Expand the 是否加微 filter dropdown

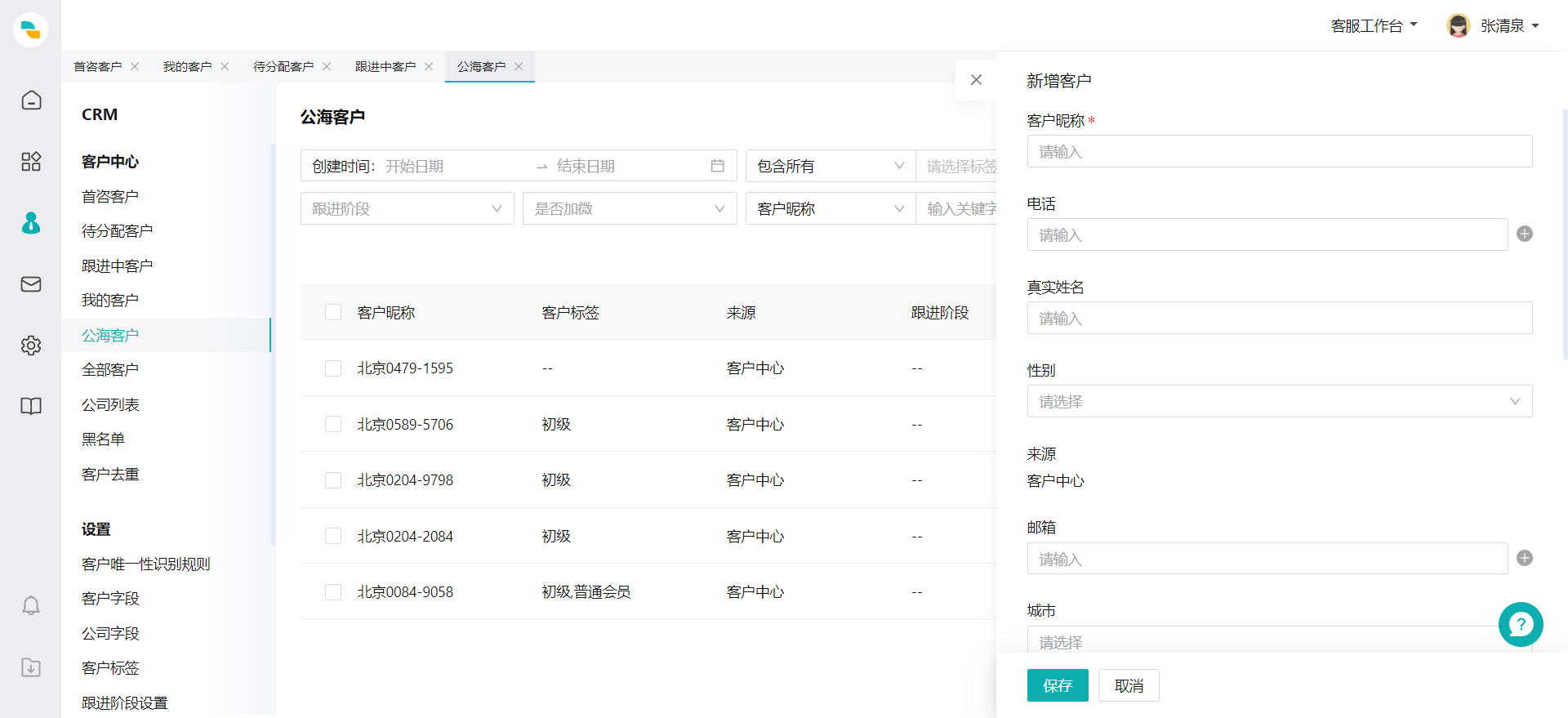[x=630, y=208]
